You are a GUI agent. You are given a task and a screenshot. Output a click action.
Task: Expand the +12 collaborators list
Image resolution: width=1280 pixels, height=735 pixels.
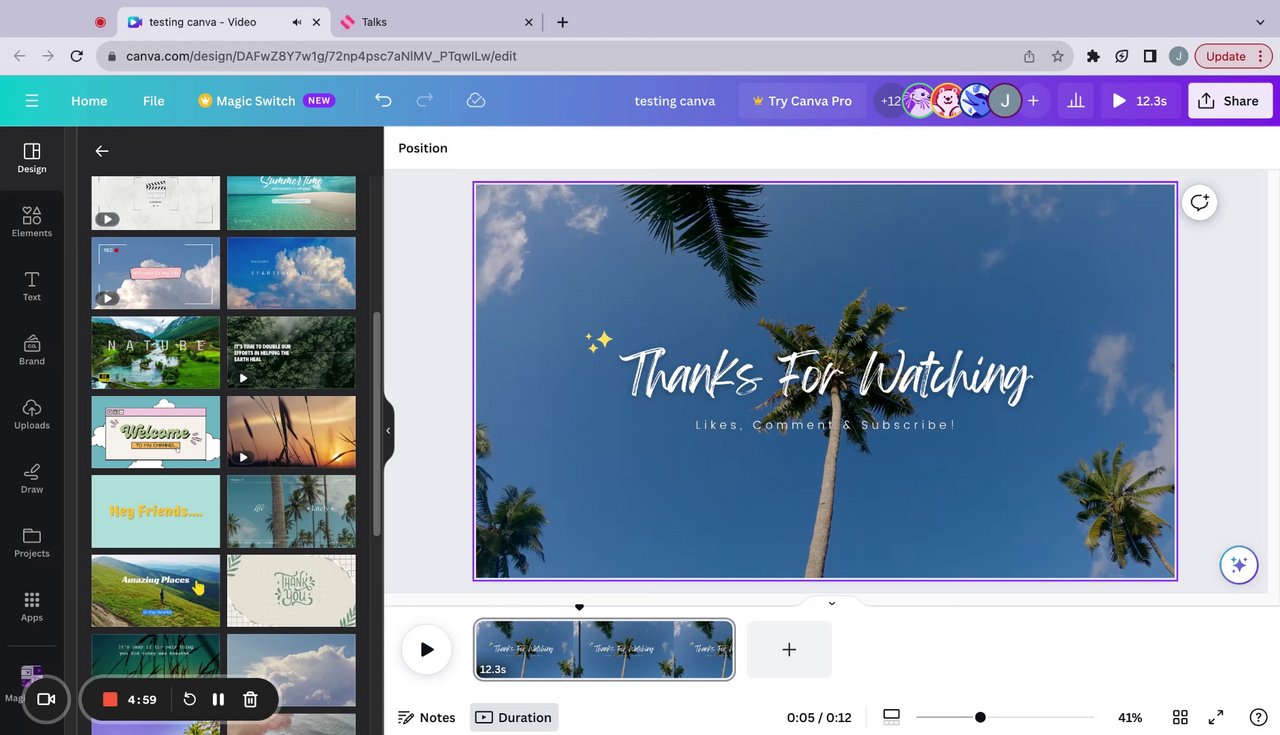(x=889, y=100)
